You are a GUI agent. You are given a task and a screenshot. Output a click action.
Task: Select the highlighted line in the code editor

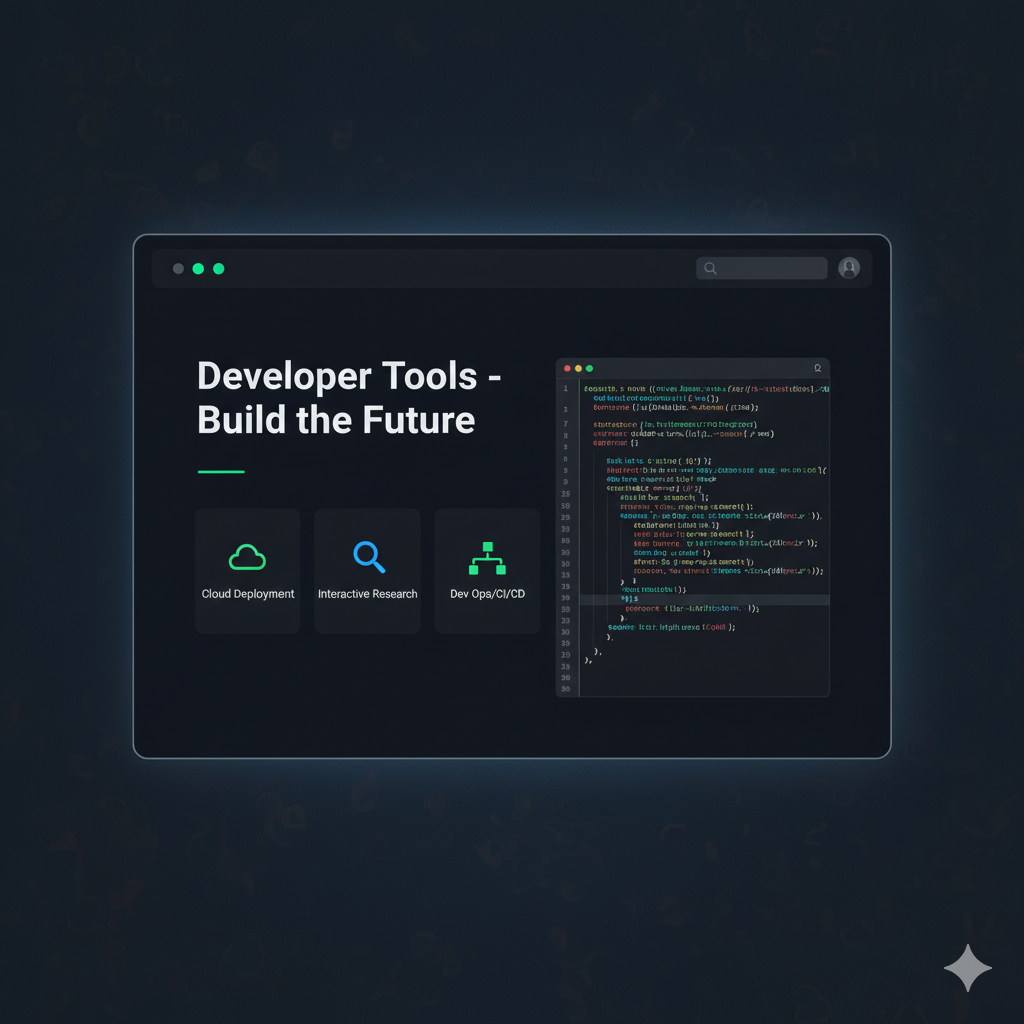[x=700, y=600]
